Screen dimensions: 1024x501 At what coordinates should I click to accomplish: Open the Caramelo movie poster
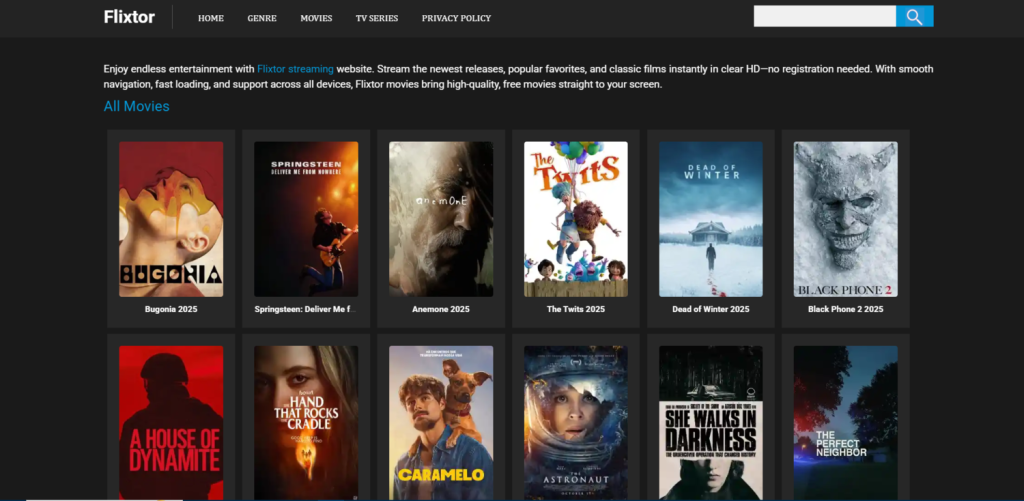click(441, 423)
